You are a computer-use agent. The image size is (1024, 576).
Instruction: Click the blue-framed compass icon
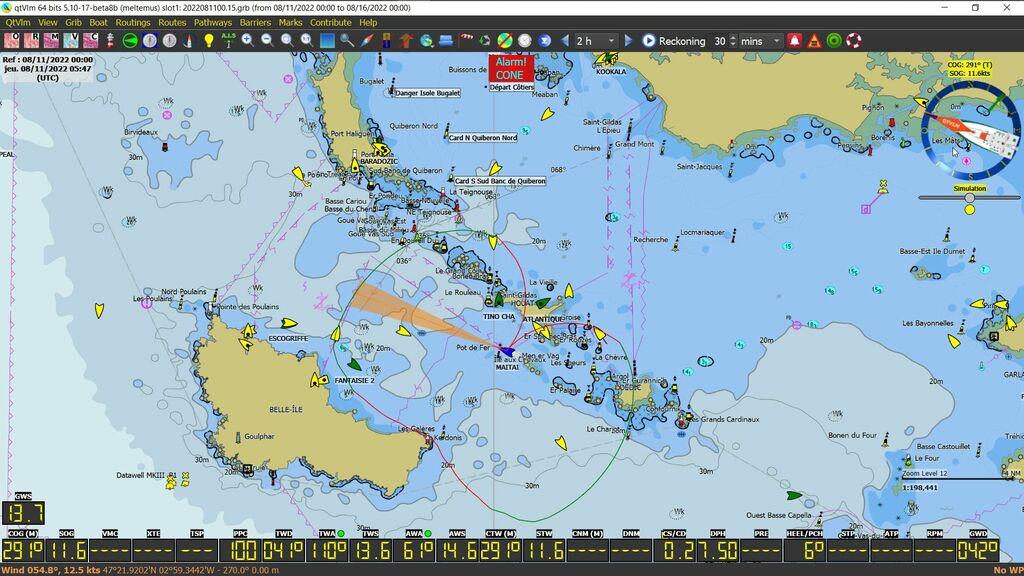pyautogui.click(x=150, y=40)
